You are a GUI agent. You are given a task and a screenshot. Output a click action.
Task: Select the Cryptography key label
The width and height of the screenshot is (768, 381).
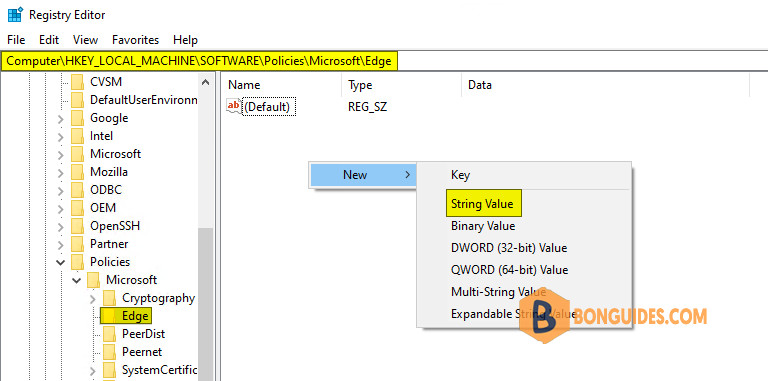point(158,298)
